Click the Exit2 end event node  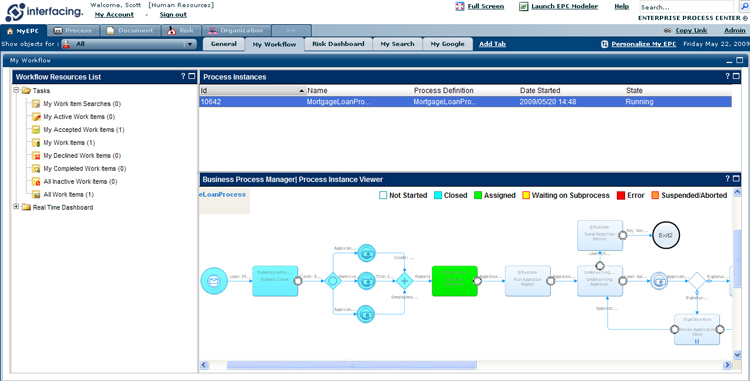666,235
